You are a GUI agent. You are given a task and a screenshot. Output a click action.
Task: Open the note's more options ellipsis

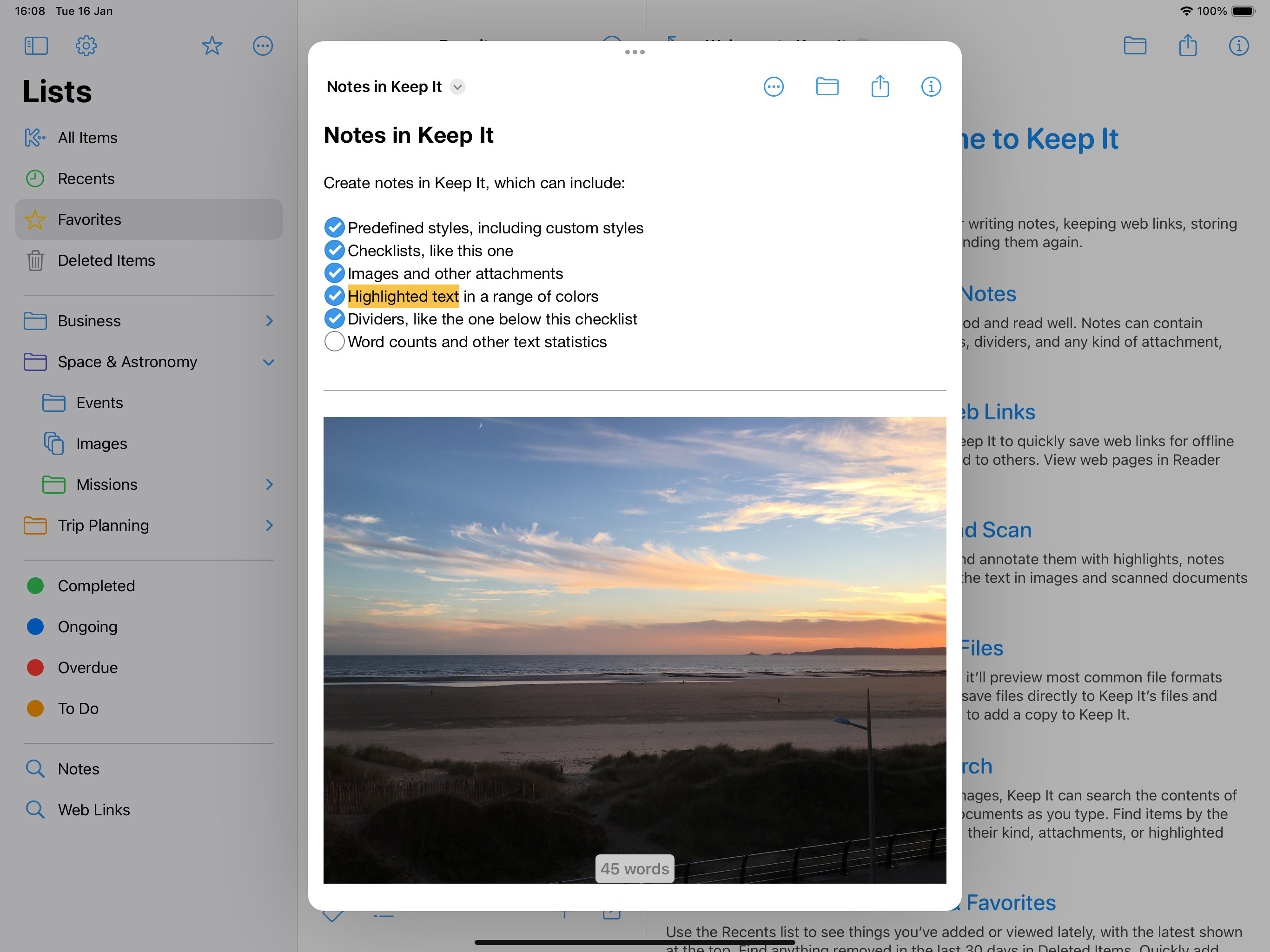click(774, 87)
